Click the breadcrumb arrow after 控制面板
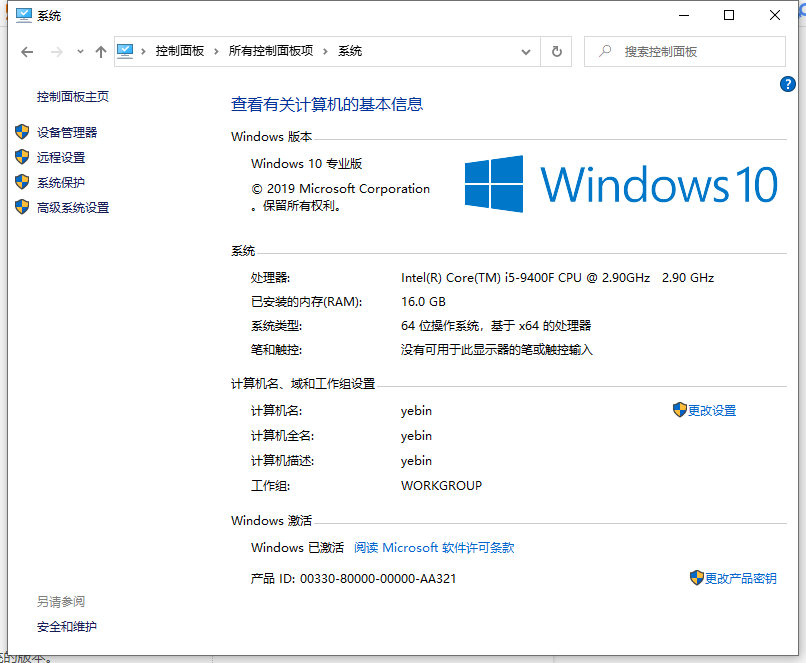 coord(216,51)
